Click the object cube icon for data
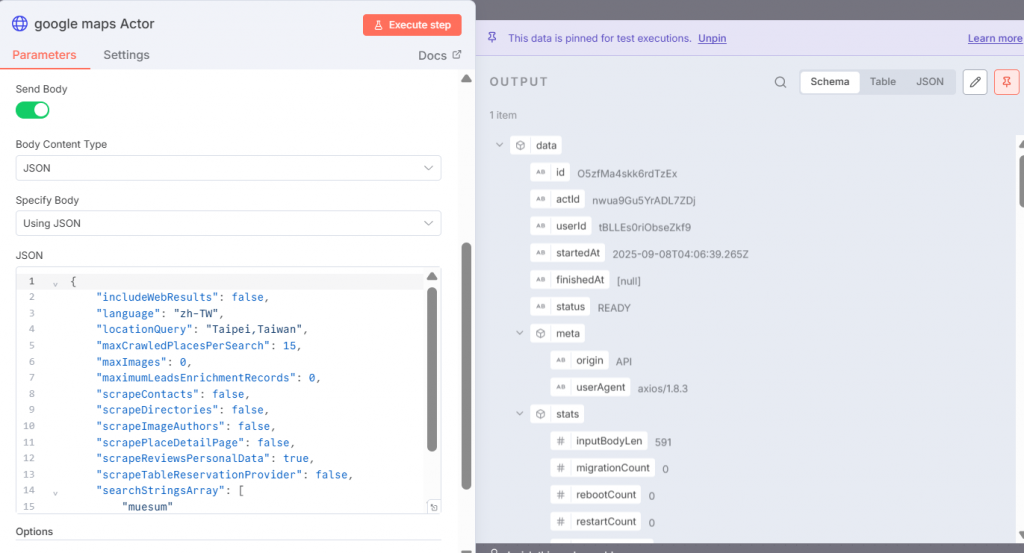The width and height of the screenshot is (1024, 553). [x=520, y=146]
